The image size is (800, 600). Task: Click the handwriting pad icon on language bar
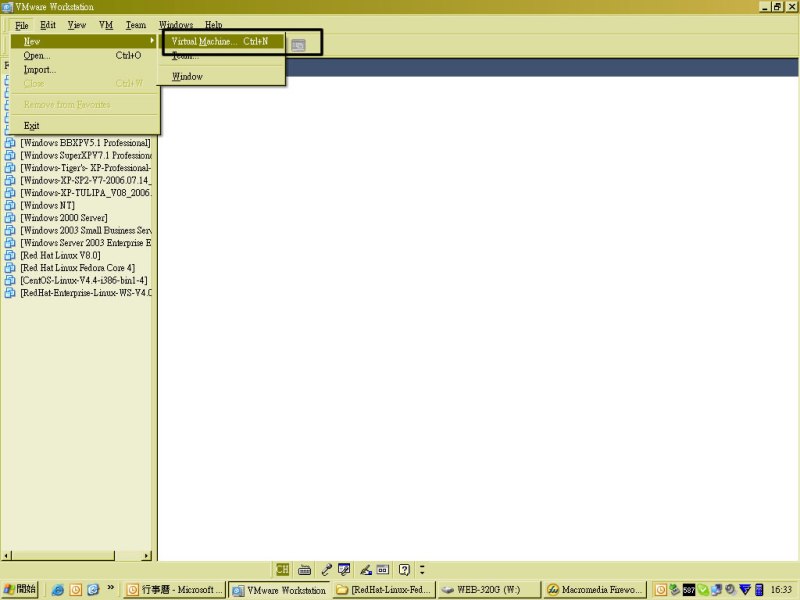pos(344,569)
